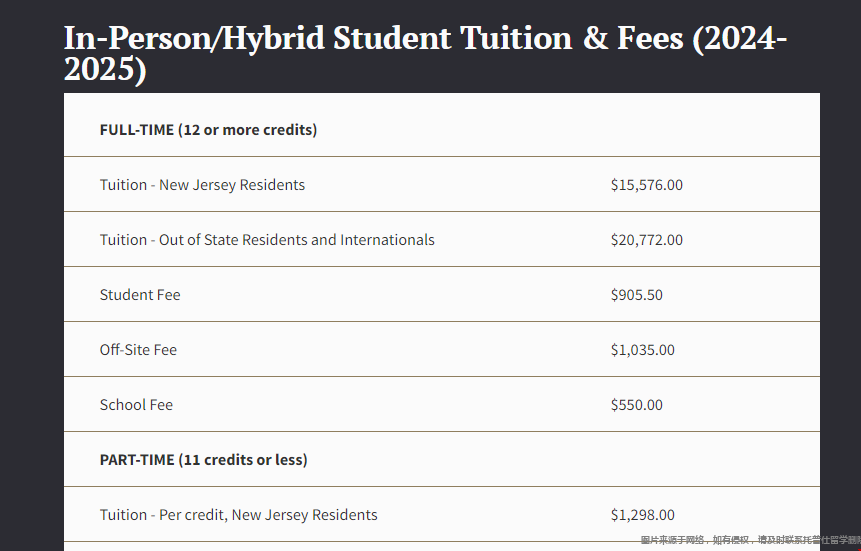Click Tuition - Out of State Residents and Internationals
The image size is (861, 551).
coord(267,240)
